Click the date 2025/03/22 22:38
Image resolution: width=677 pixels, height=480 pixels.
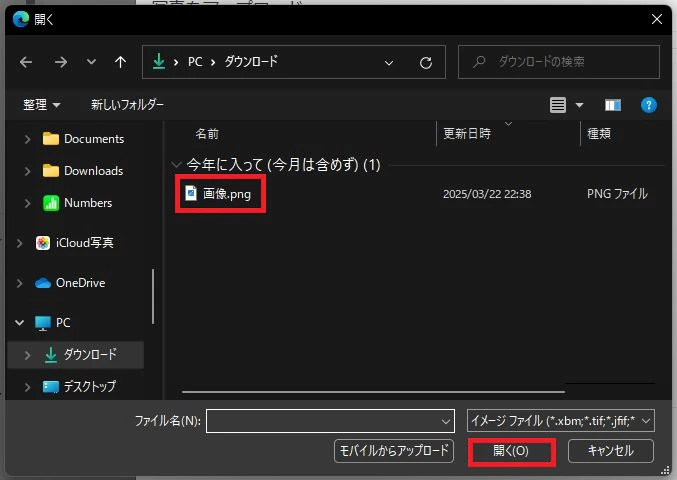(x=487, y=194)
